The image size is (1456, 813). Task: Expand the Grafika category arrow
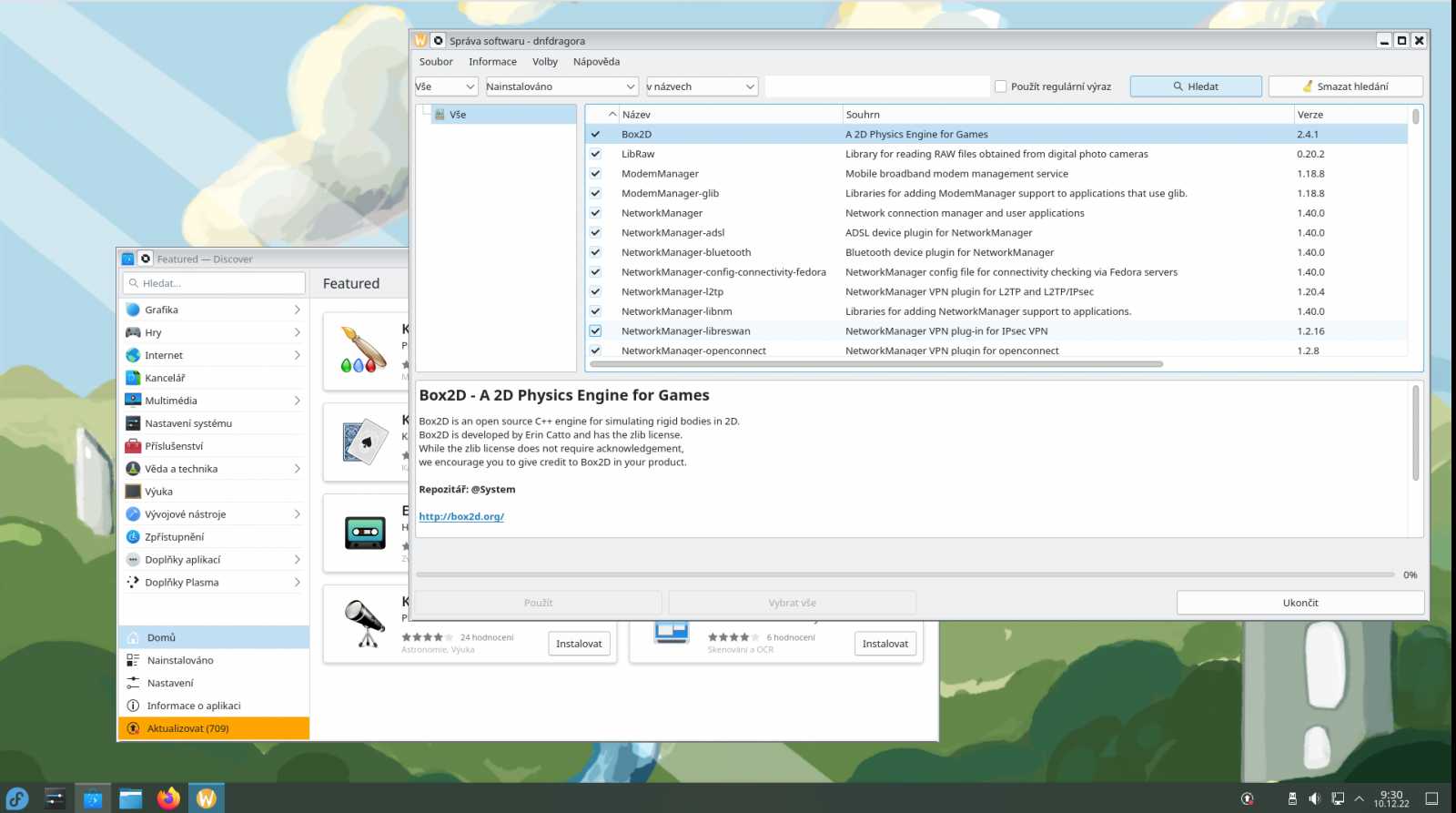(x=297, y=310)
